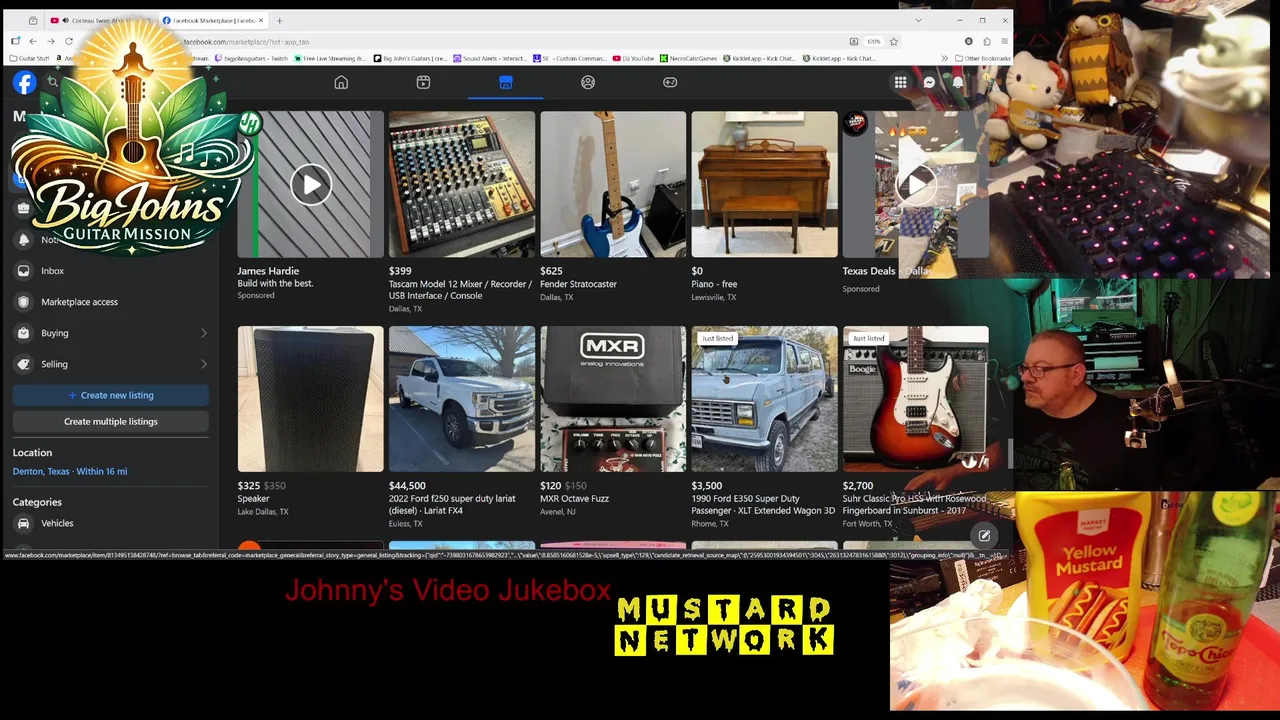Open the Suhr Classic Pro guitar photo
The width and height of the screenshot is (1280, 720).
pyautogui.click(x=916, y=399)
